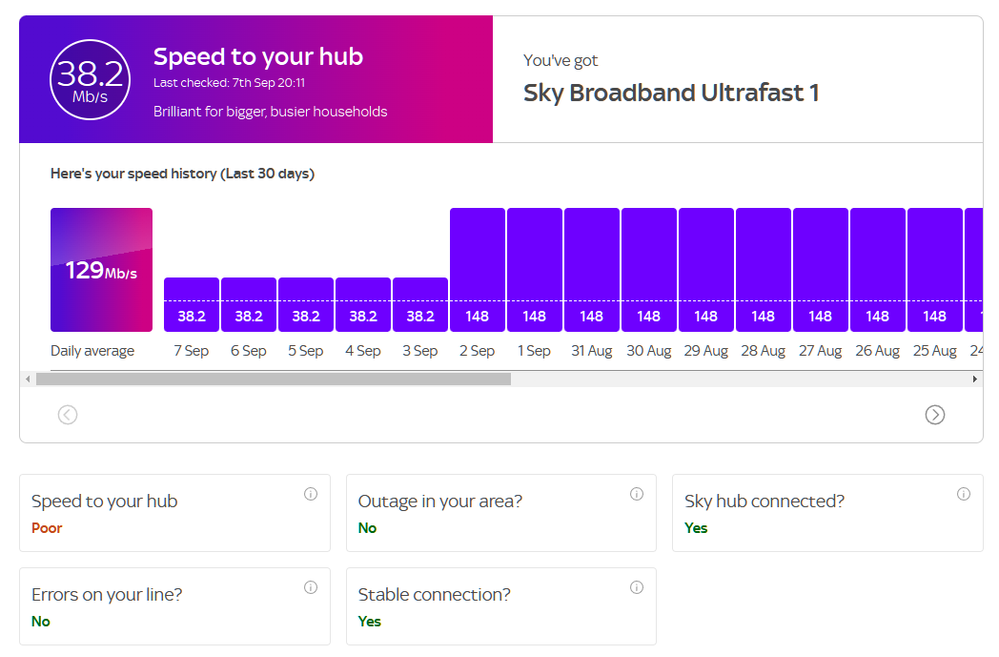Open the Speed to your hub Poor card
999x657 pixels.
coord(174,513)
